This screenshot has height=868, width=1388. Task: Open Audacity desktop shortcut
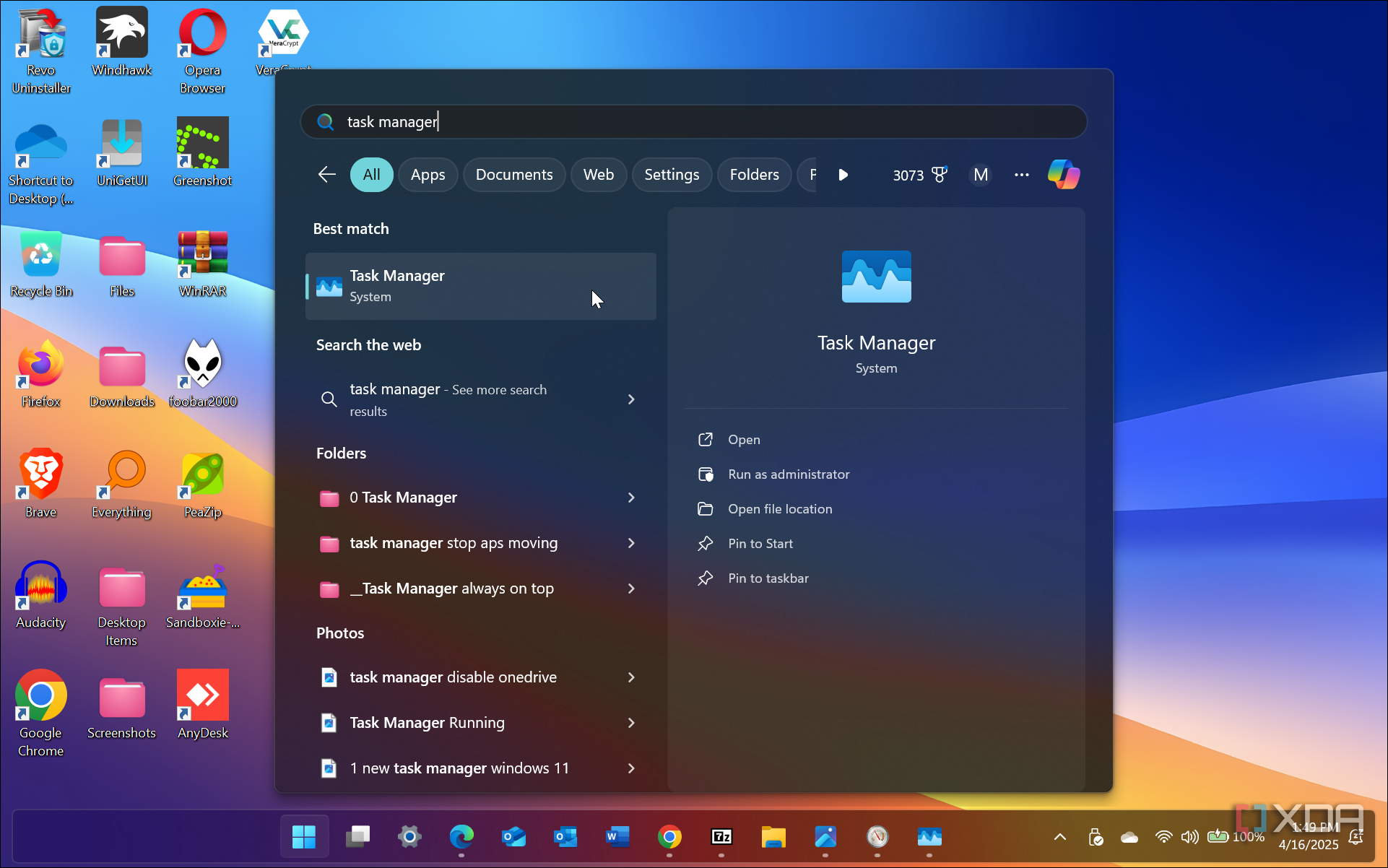tap(41, 594)
